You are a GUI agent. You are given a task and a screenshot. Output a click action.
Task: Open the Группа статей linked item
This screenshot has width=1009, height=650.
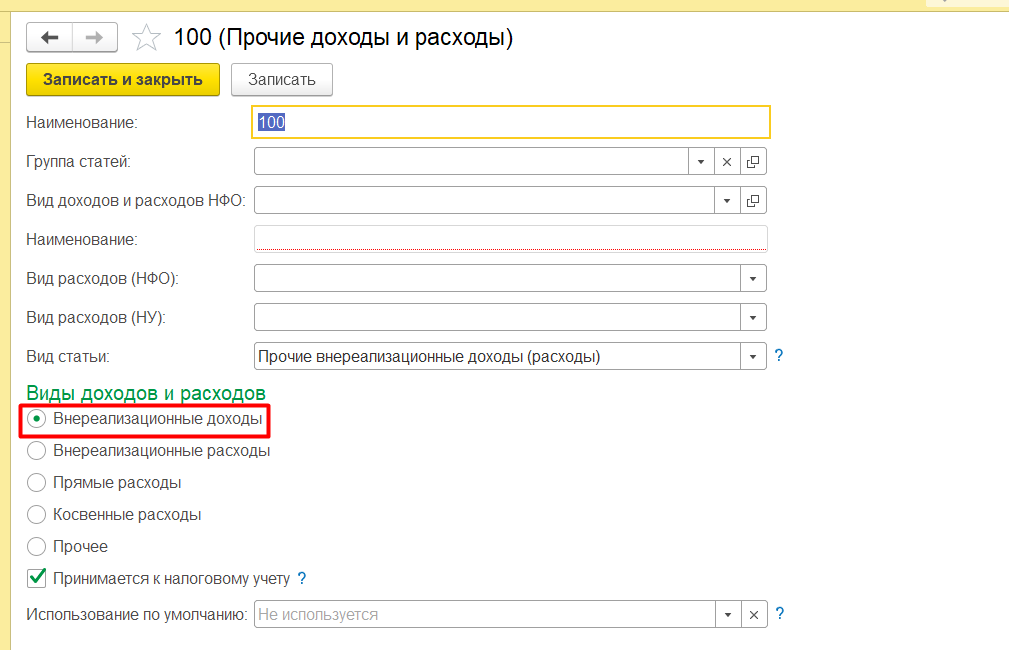(754, 162)
